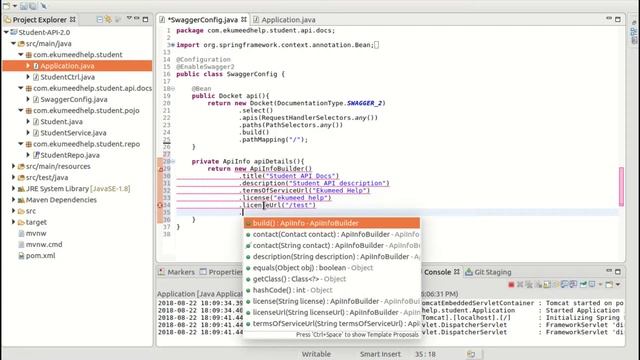Choose licenseUrl(String licenseUrl) from the suggestions
This screenshot has width=640, height=360.
tap(331, 312)
